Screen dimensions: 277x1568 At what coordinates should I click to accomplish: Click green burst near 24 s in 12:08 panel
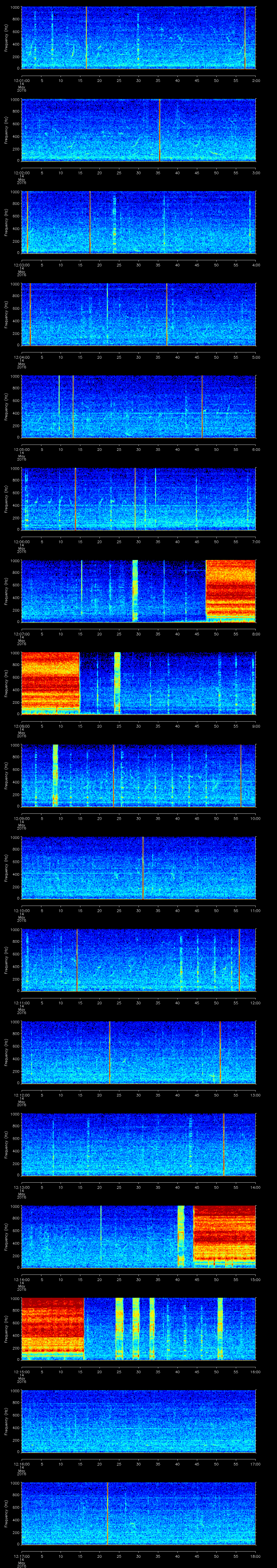click(x=117, y=683)
